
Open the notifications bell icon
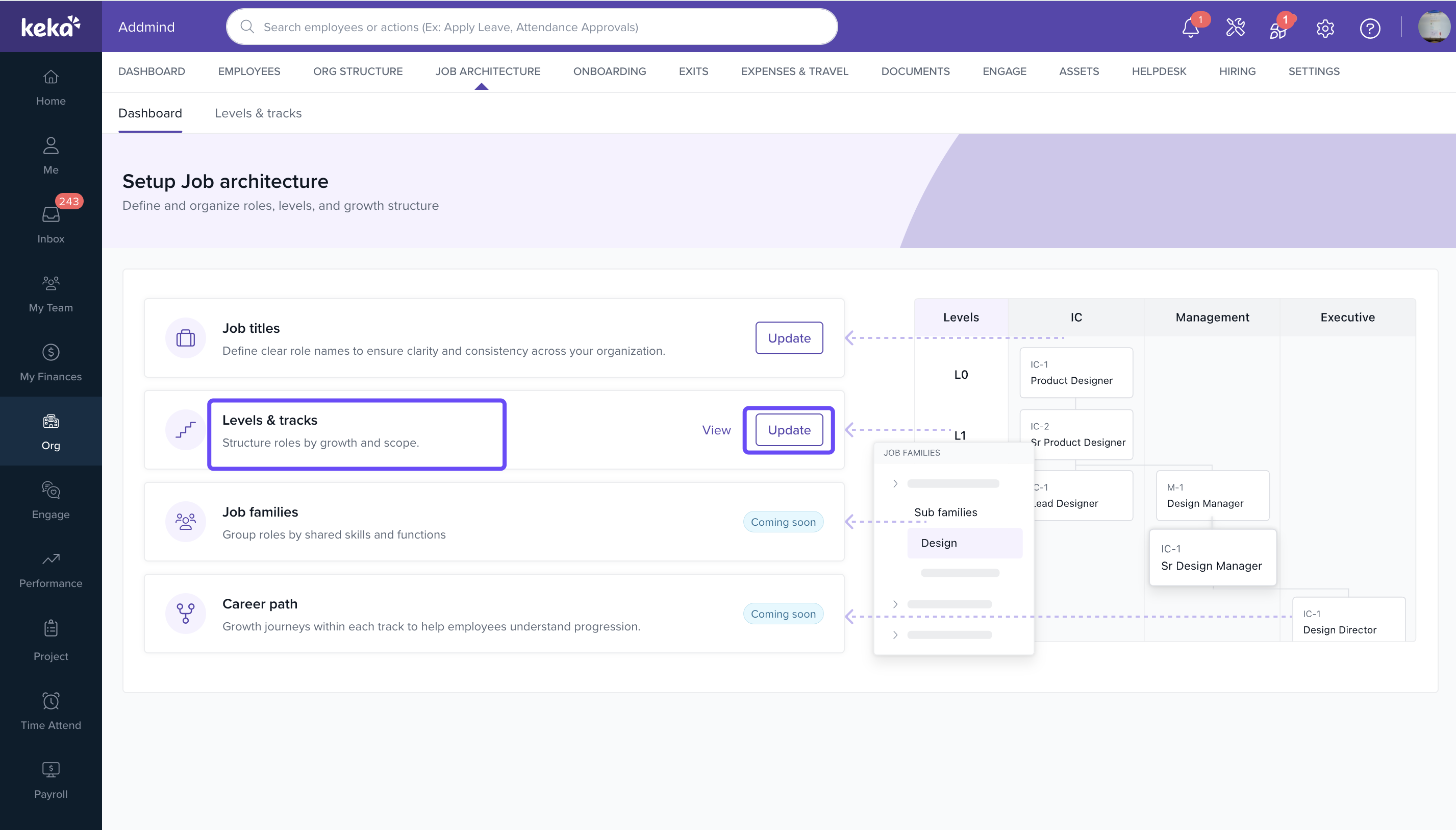pyautogui.click(x=1190, y=28)
